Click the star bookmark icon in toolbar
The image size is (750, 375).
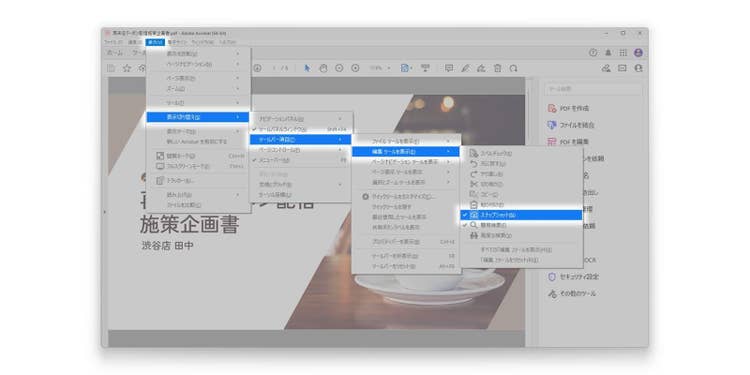click(127, 68)
